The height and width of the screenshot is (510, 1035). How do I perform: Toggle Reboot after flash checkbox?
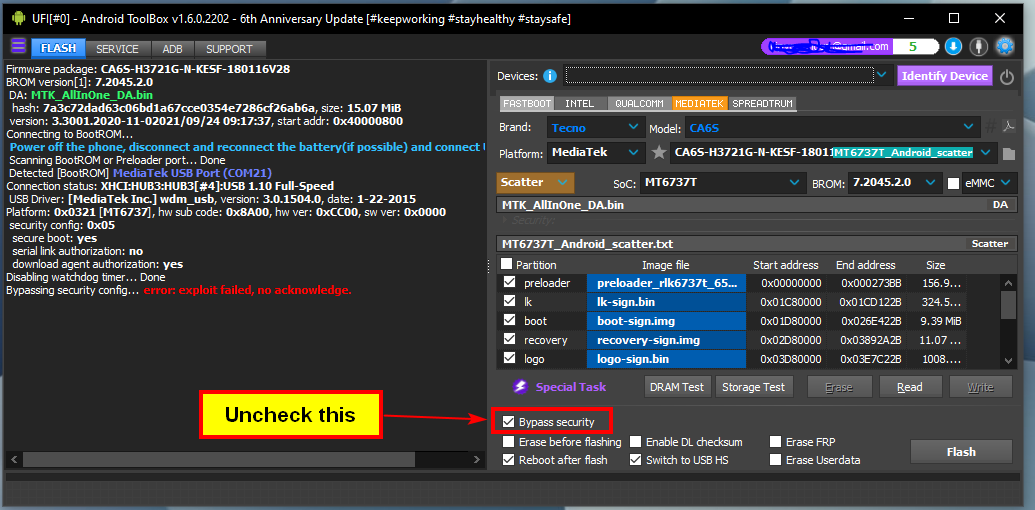(508, 460)
